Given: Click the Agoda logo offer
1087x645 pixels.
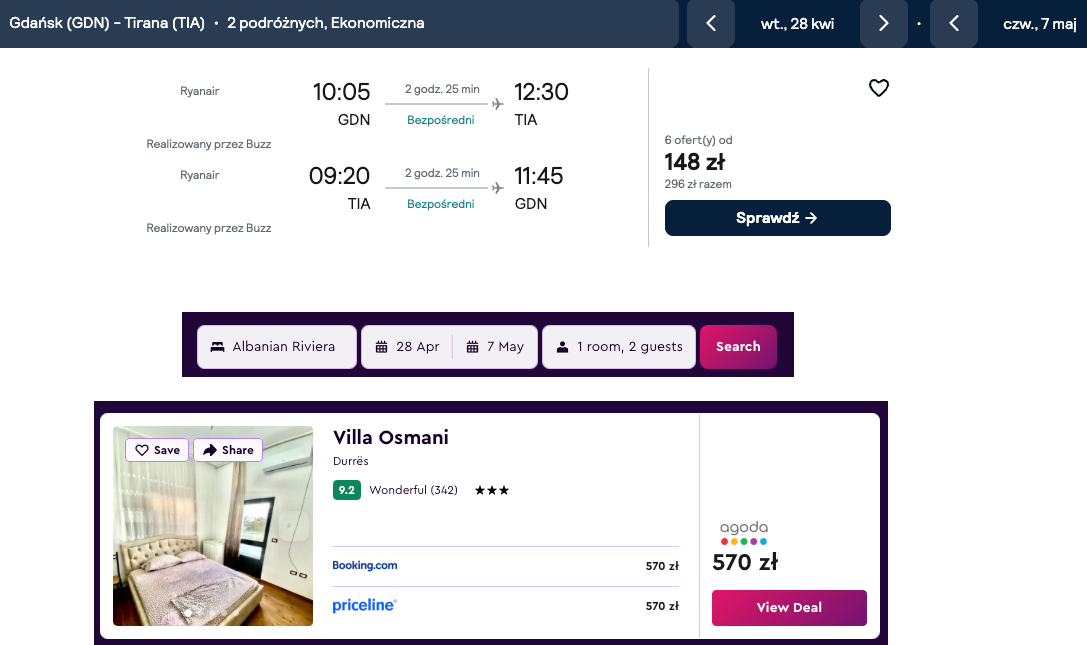Looking at the screenshot, I should click(x=744, y=533).
